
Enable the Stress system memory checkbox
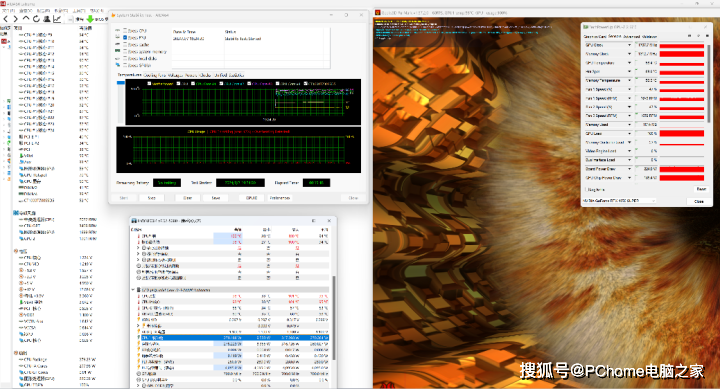tap(125, 51)
